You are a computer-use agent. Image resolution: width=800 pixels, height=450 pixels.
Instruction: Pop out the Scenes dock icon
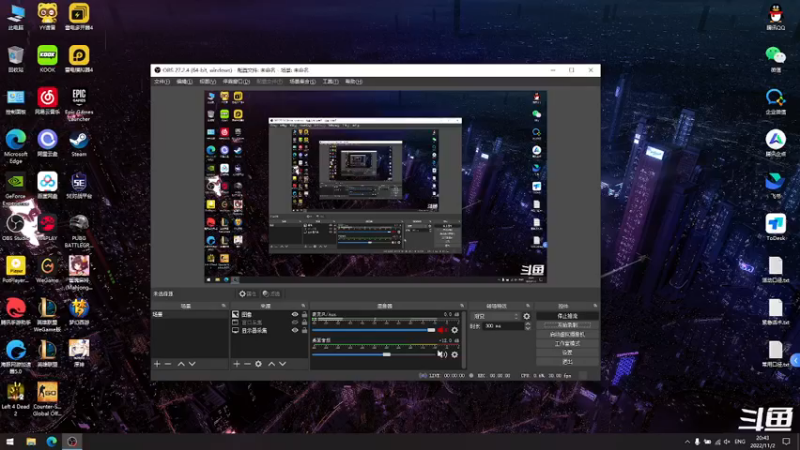223,306
